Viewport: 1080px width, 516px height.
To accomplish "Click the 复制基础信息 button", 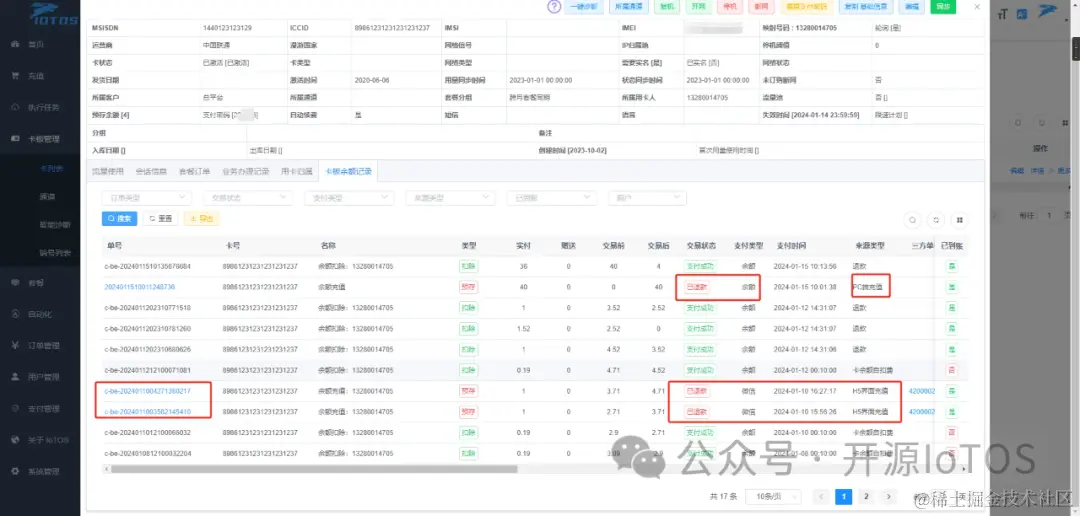I will (867, 7).
